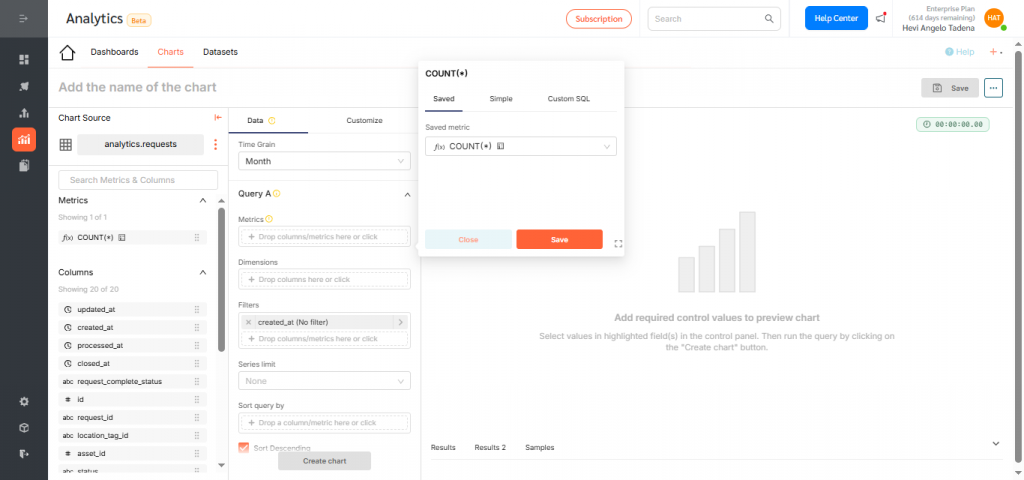Switch to the Customize tab
The image size is (1024, 480).
364,120
